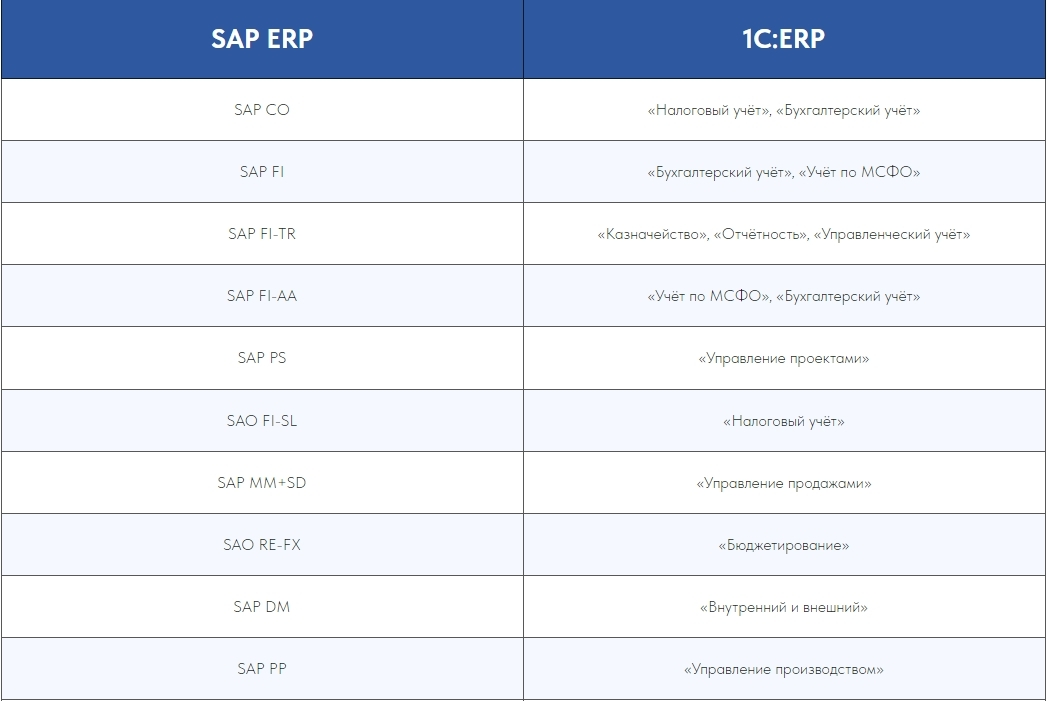
Task: Select the SAP FI cell
Action: click(x=262, y=172)
